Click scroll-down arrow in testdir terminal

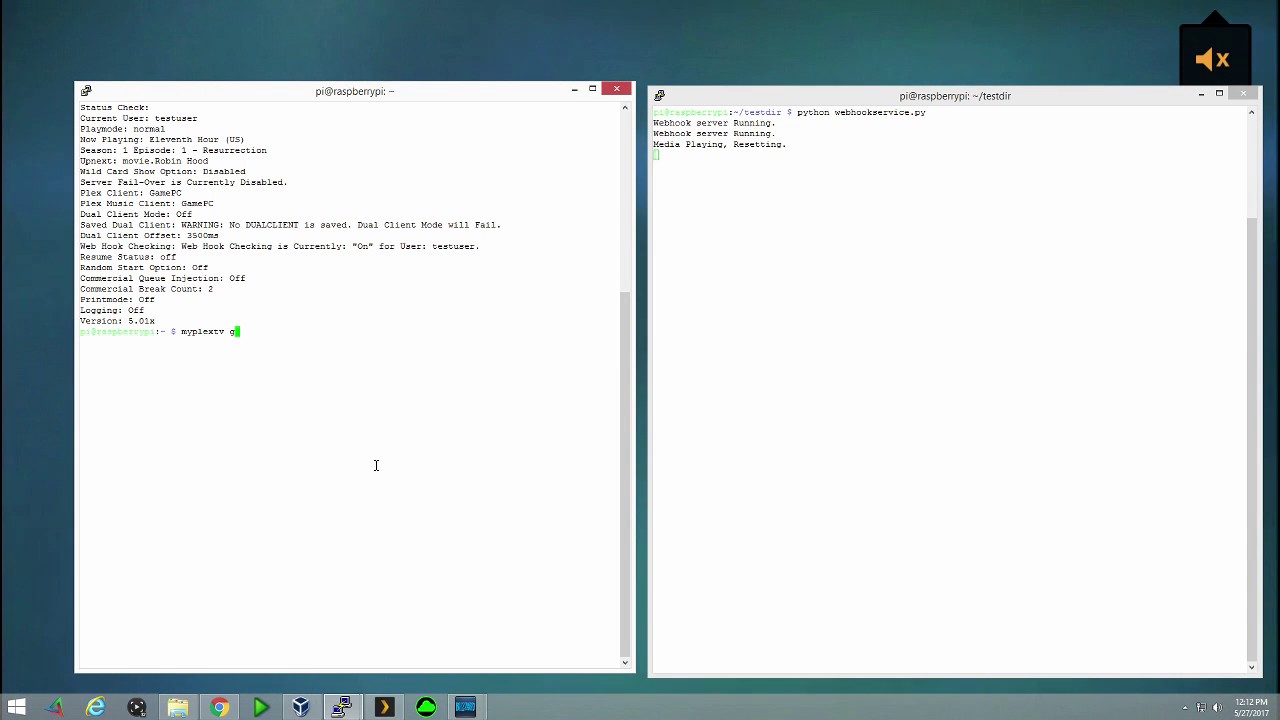point(1251,666)
